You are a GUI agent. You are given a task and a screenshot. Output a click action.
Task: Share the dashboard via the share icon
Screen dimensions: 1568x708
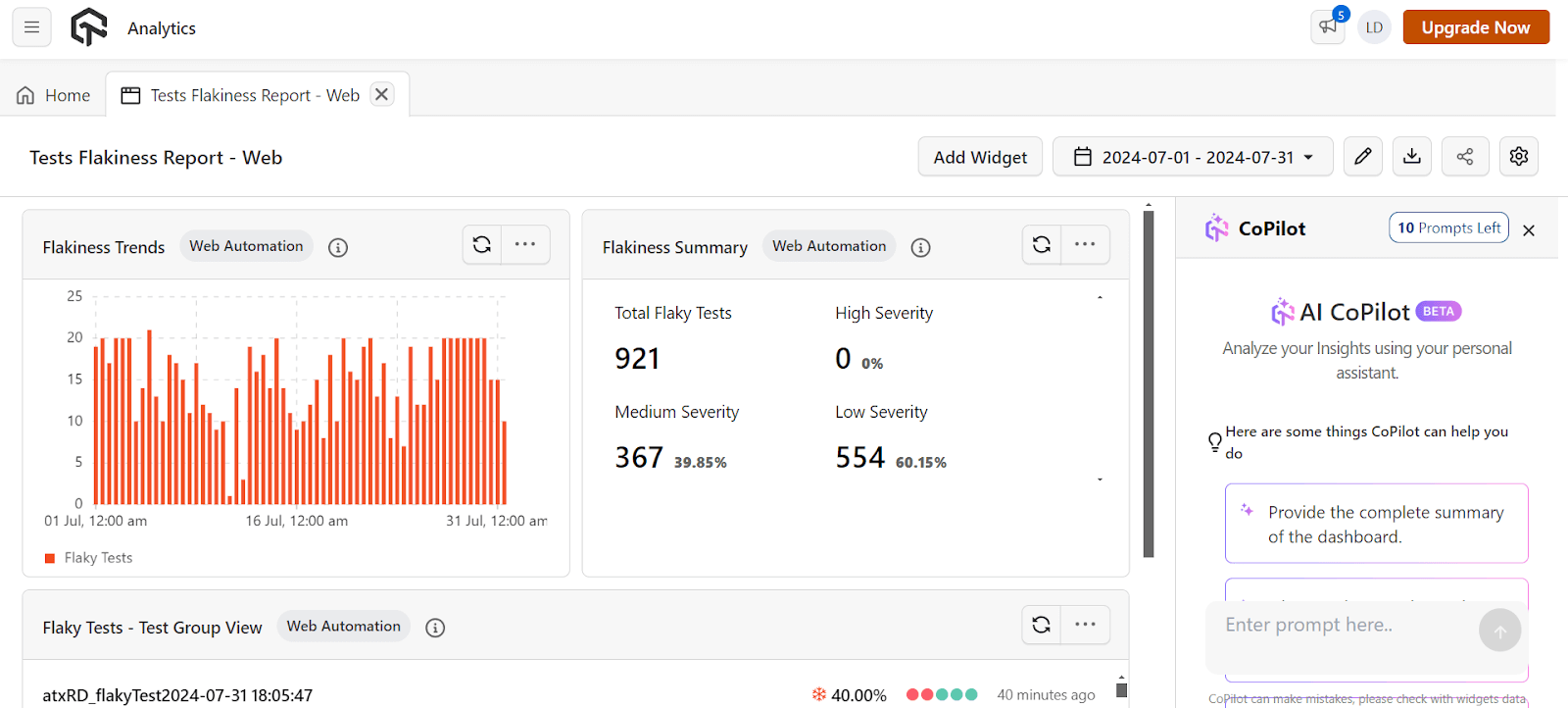[1465, 157]
